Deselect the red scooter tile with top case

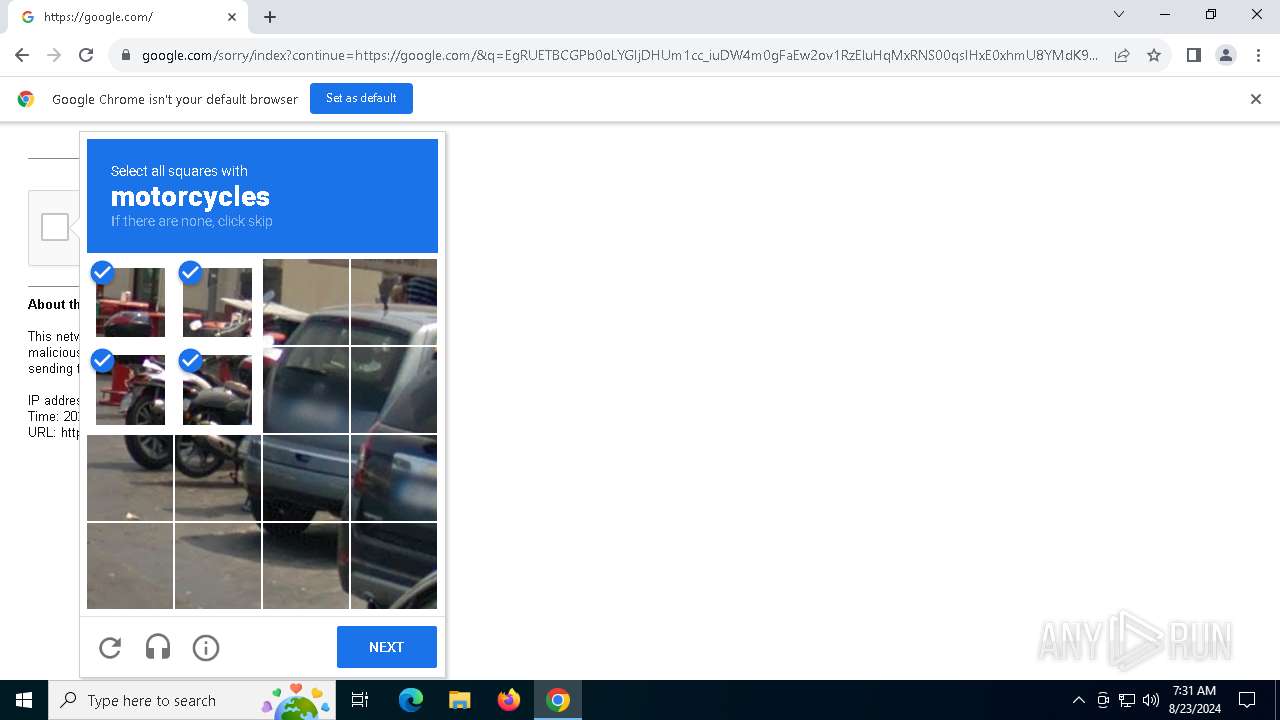point(130,302)
